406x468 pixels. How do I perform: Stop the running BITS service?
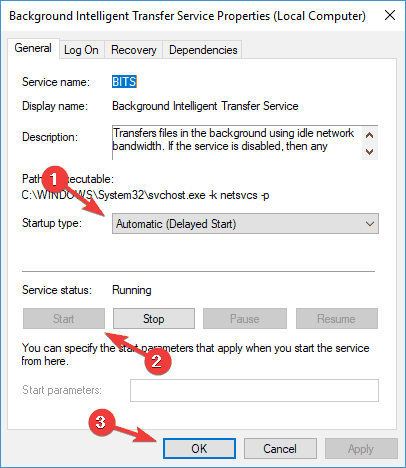point(154,319)
